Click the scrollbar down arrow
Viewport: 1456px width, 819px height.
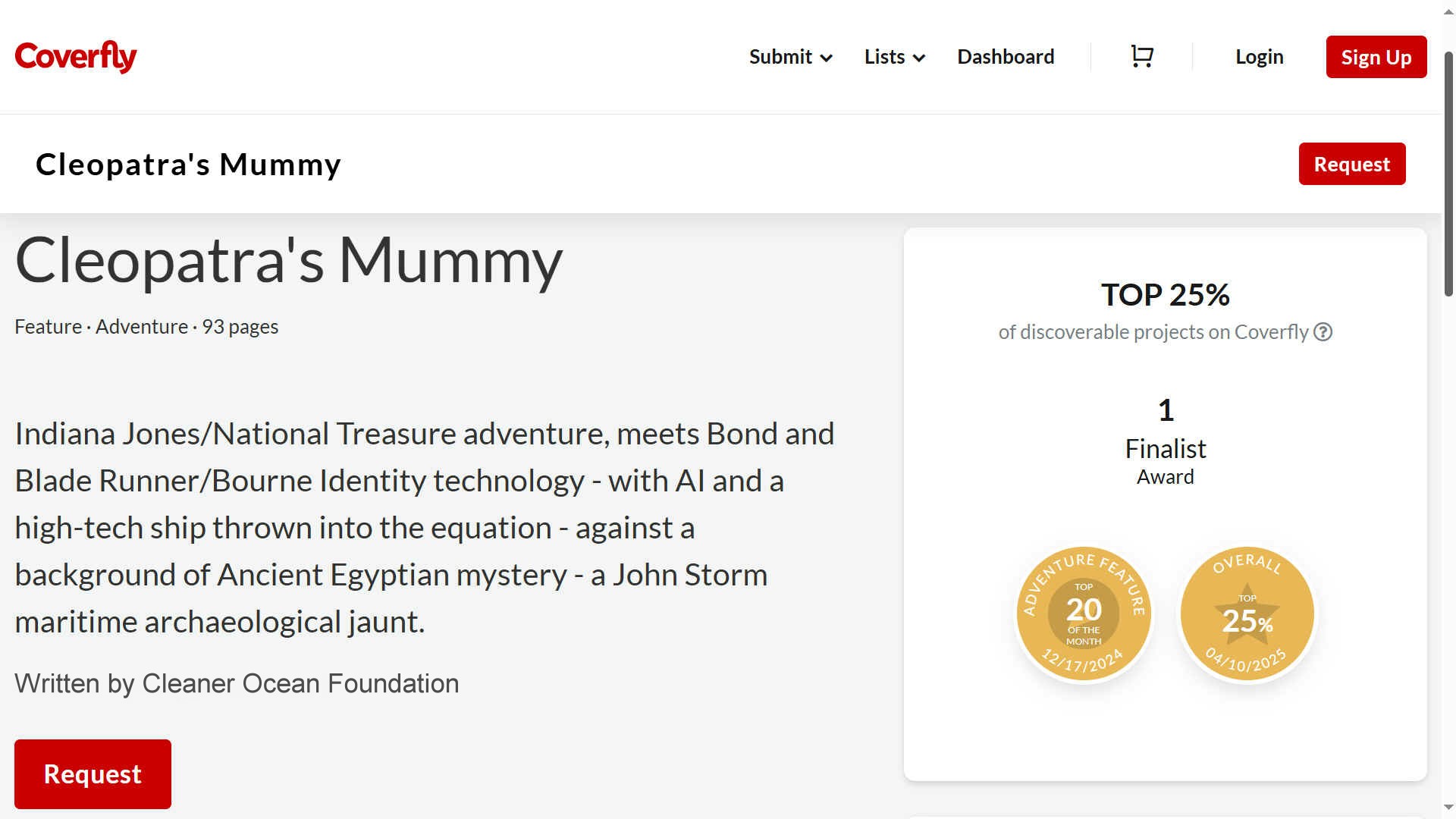point(1448,808)
